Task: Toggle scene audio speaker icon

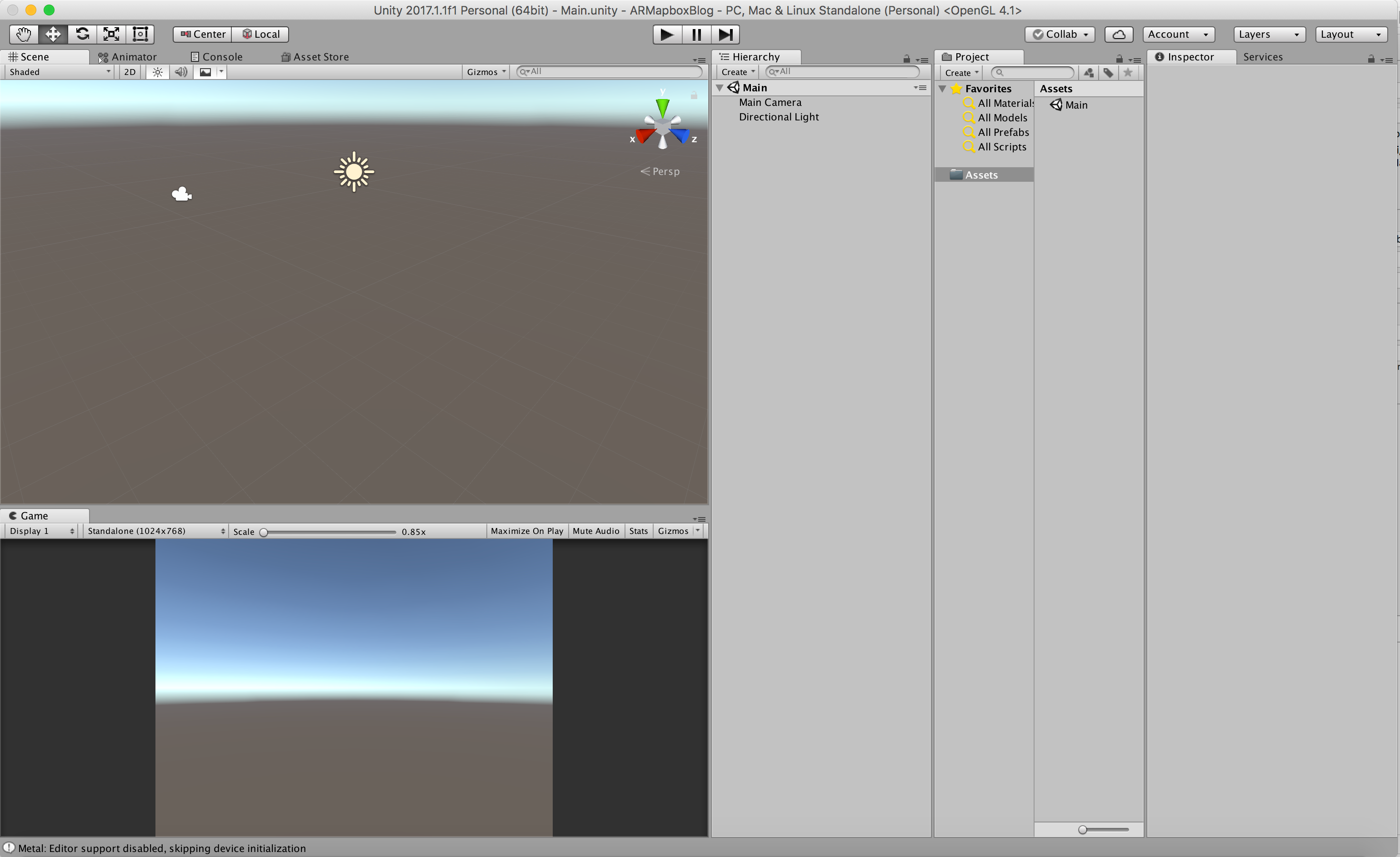Action: tap(181, 72)
